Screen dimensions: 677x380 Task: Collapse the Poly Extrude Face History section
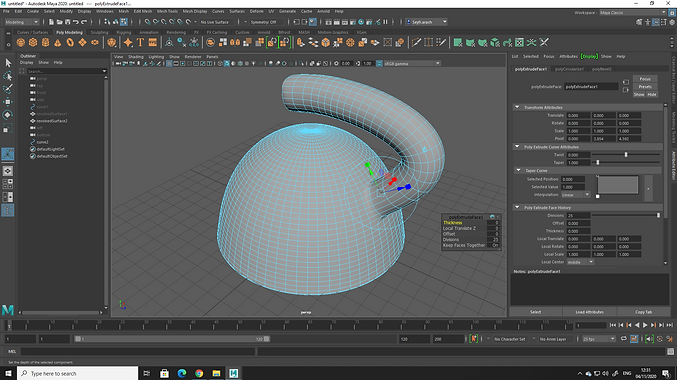coord(517,207)
